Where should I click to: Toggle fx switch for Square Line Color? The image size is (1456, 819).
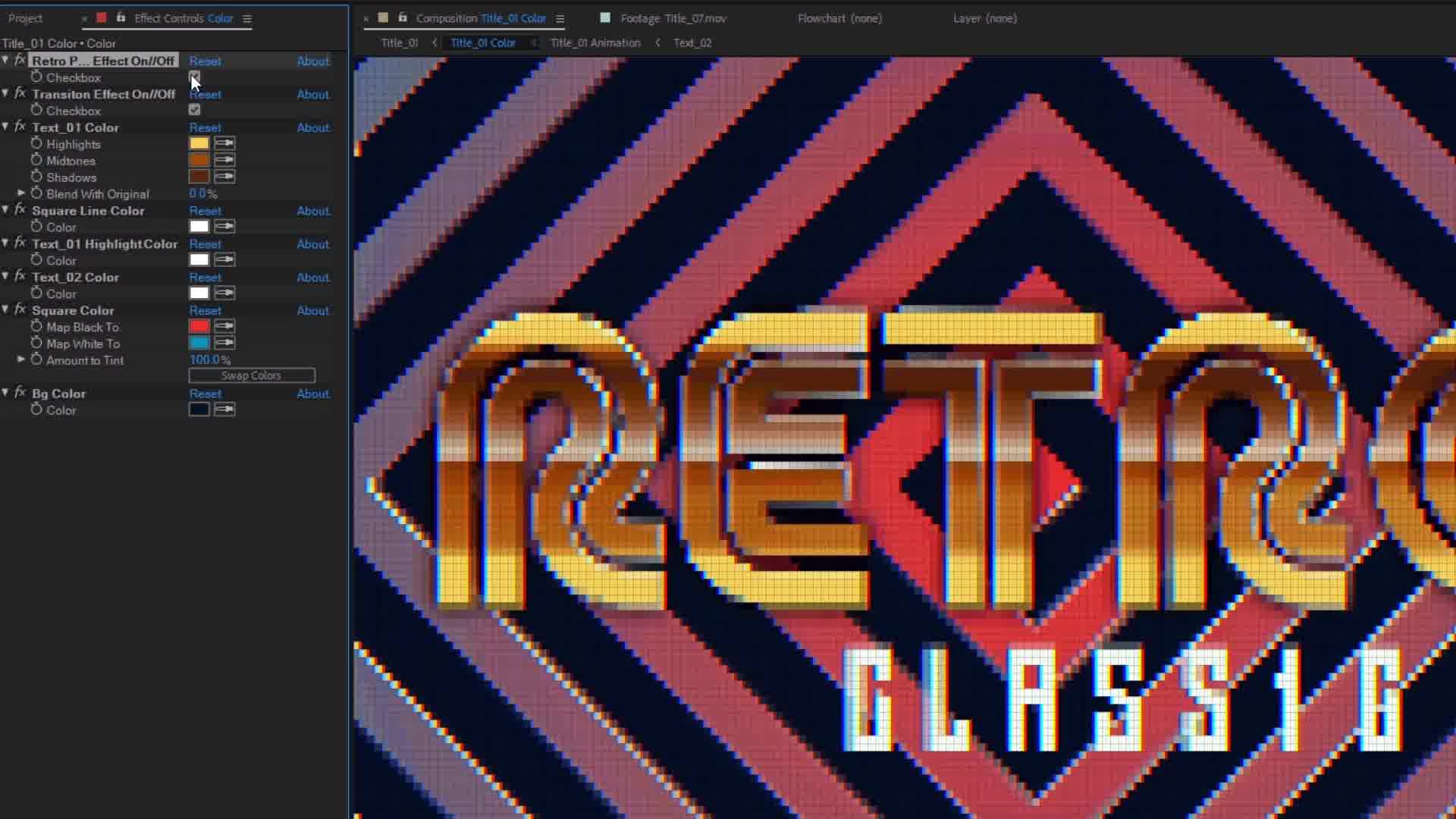click(20, 210)
